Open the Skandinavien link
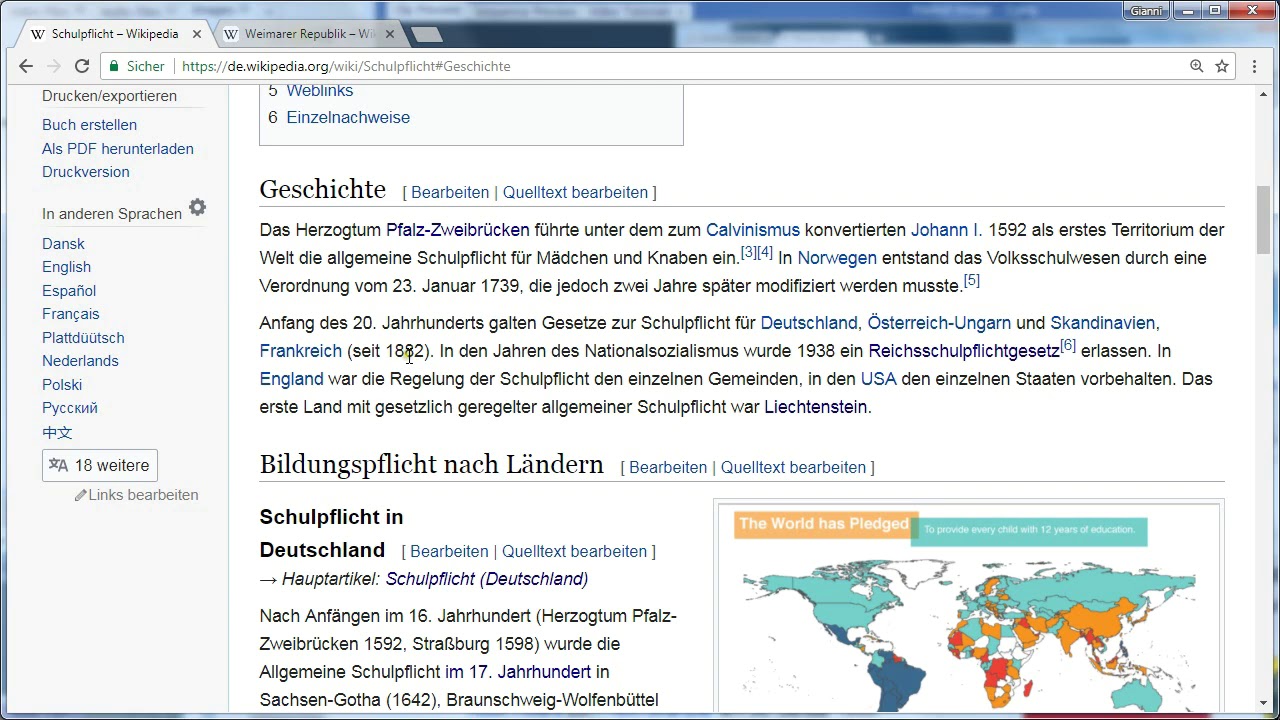 (x=1102, y=323)
